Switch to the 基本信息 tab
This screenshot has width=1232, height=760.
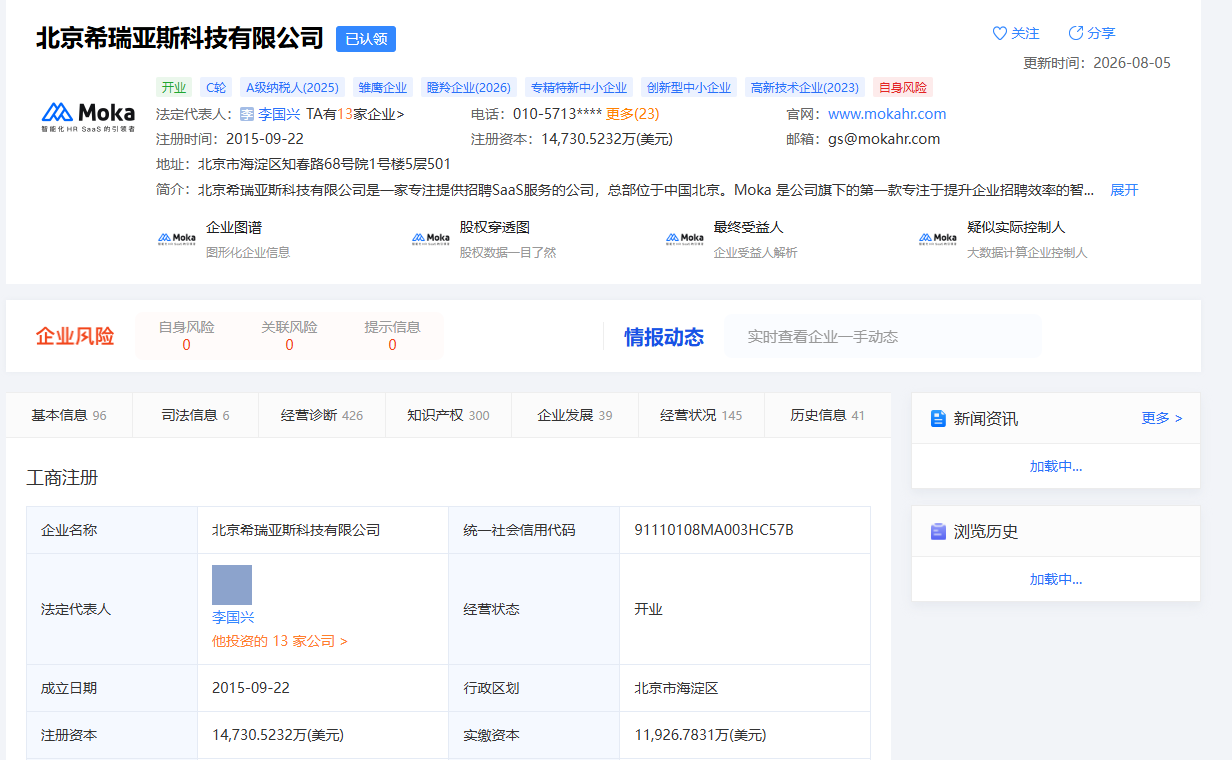[69, 415]
